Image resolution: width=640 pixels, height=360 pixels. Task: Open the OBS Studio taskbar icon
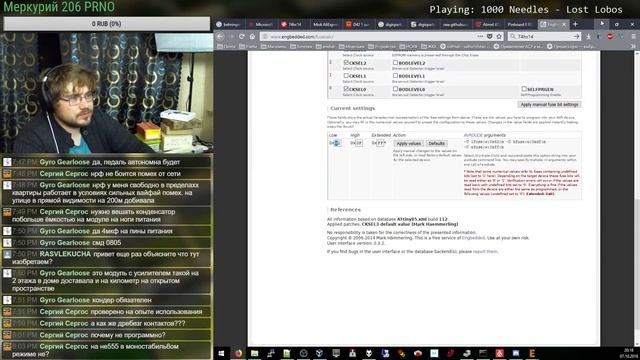(x=303, y=353)
